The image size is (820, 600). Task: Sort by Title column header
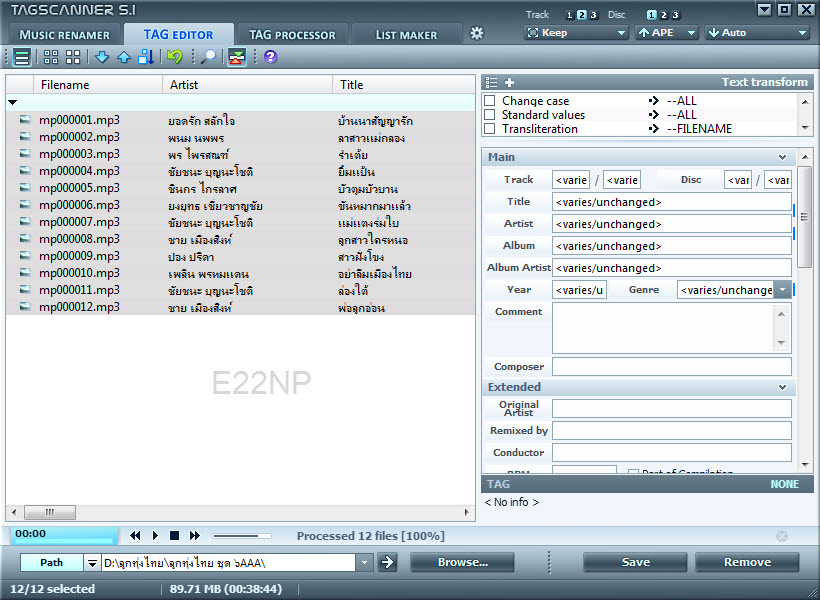(x=404, y=85)
